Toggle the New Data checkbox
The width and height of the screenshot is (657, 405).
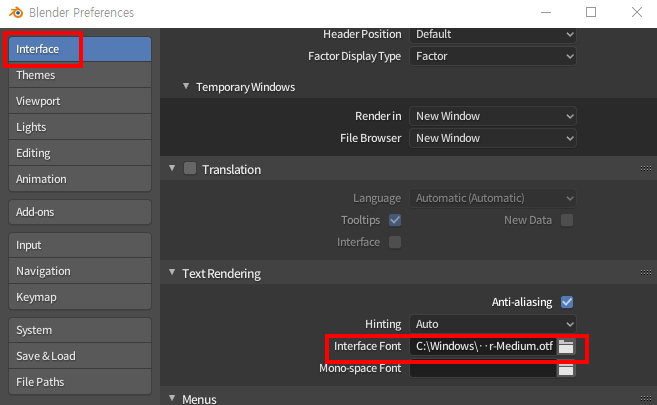click(x=567, y=220)
